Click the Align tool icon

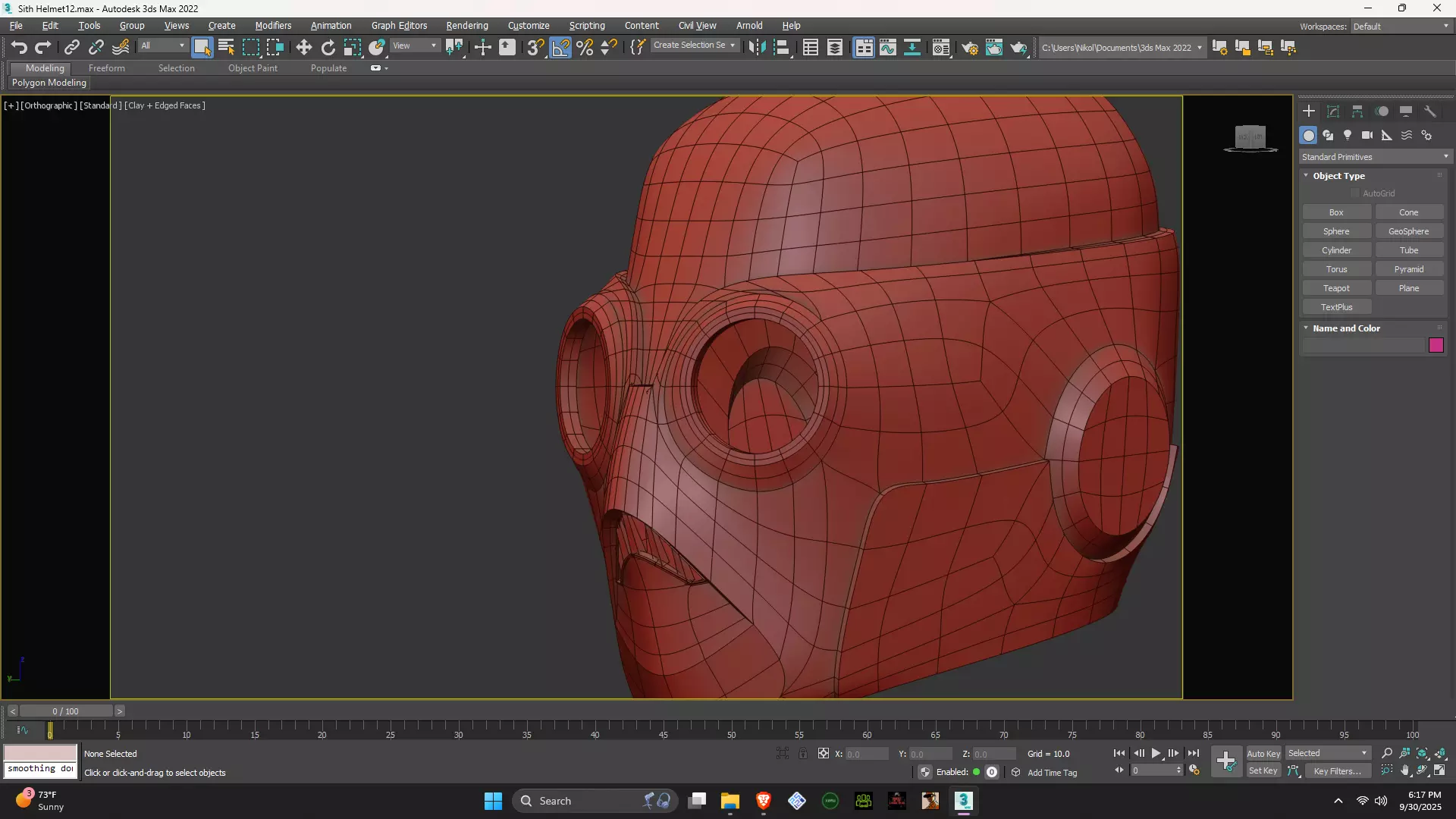point(782,47)
